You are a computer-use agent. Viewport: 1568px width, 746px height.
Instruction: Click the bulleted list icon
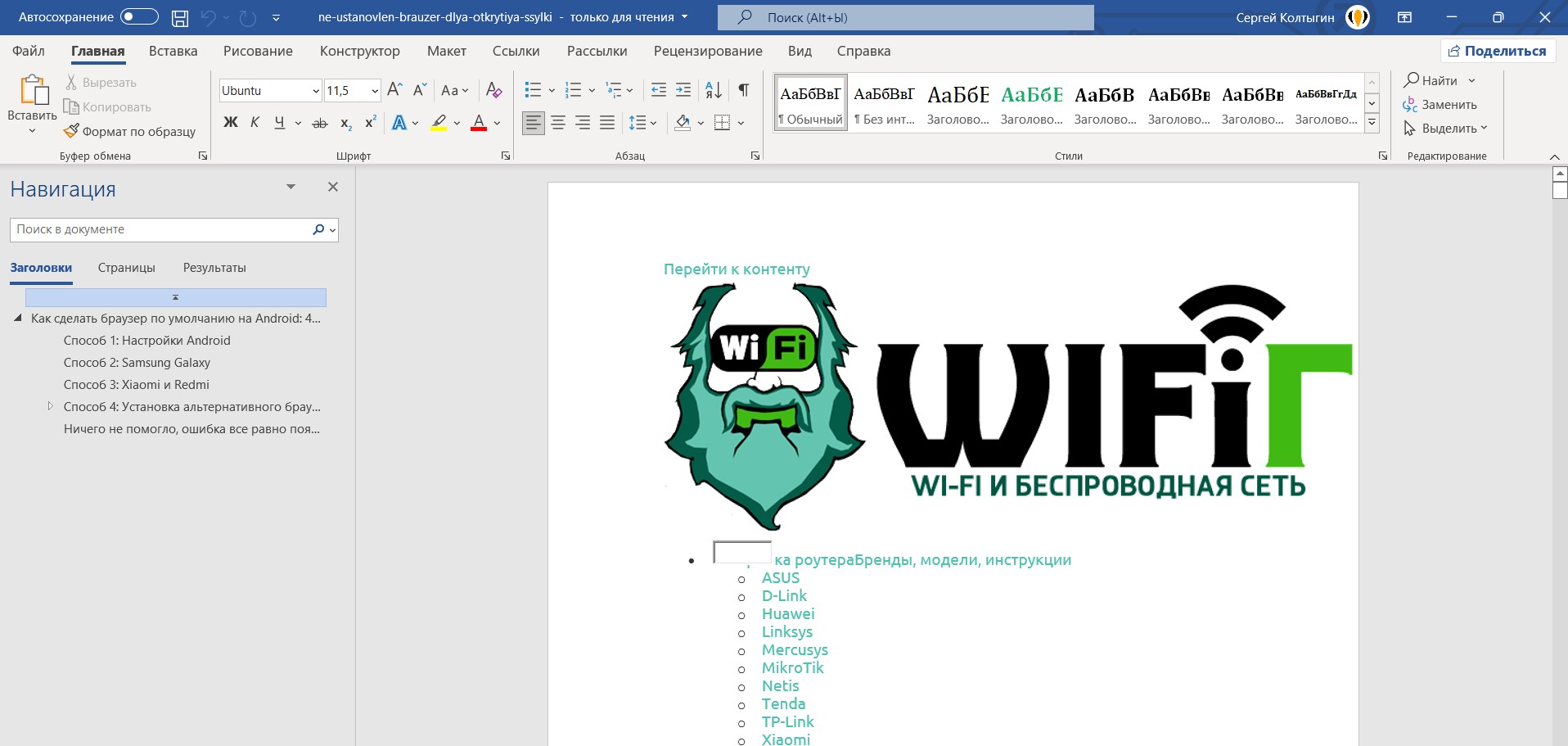click(x=533, y=90)
